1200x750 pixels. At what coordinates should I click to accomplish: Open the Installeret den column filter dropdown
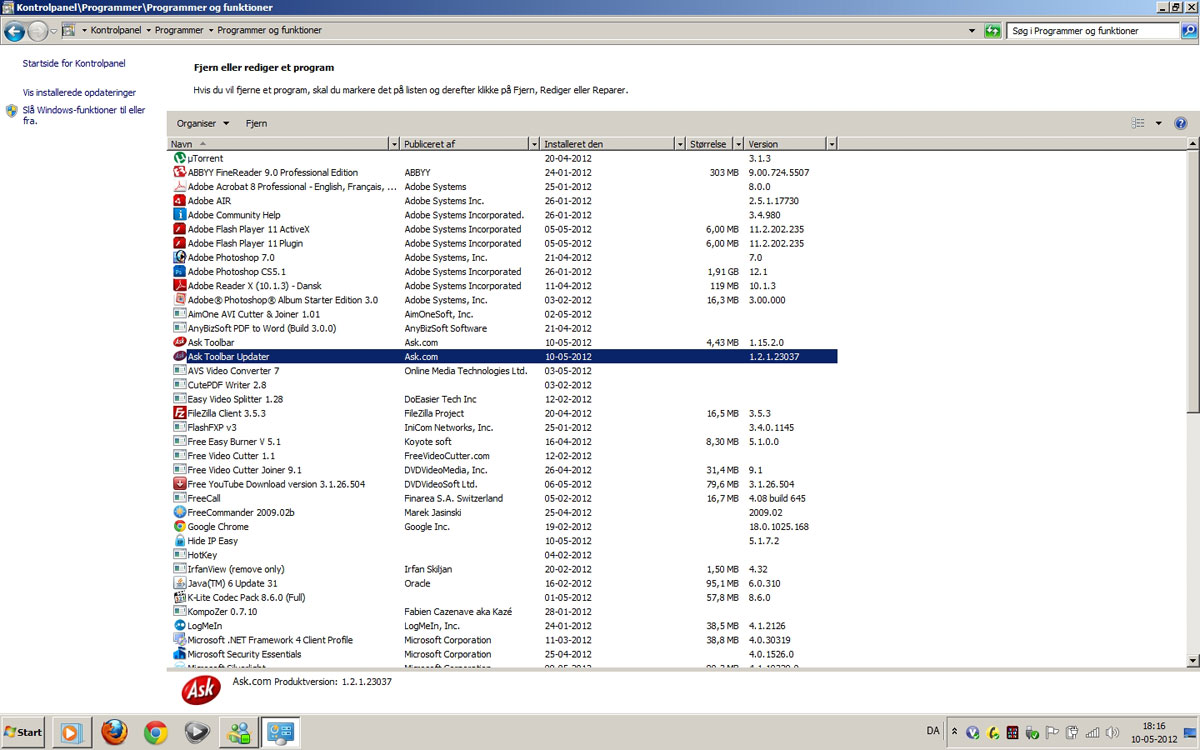click(x=681, y=144)
